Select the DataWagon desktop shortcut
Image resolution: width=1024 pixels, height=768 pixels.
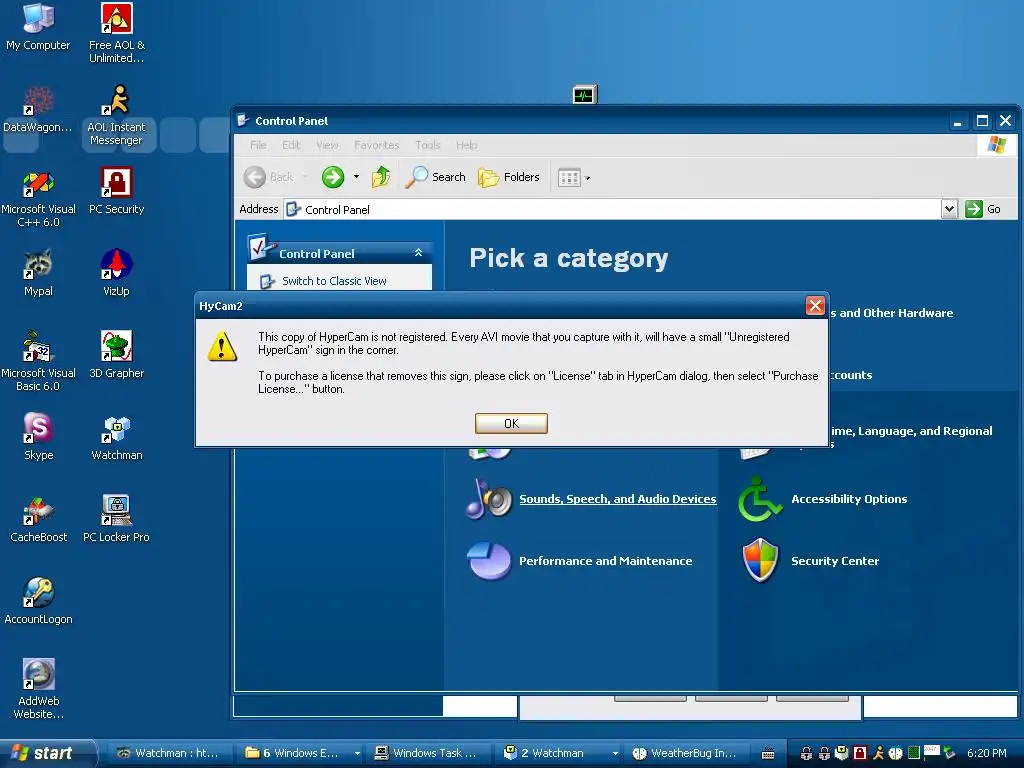pyautogui.click(x=38, y=109)
